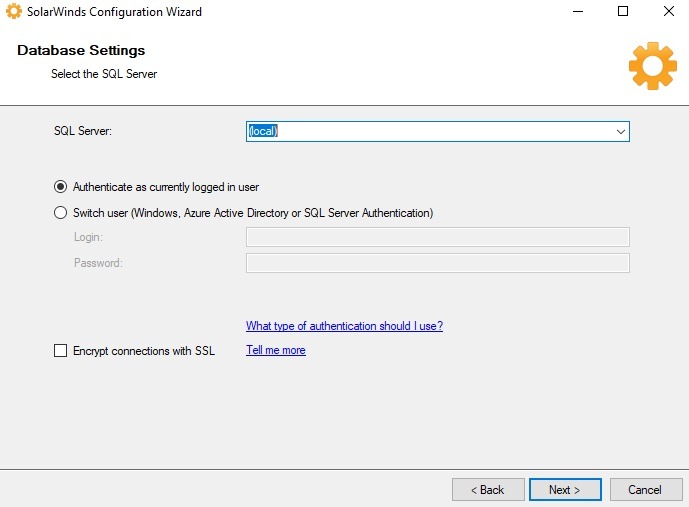Expand the SQL Server dropdown arrow

pos(620,132)
